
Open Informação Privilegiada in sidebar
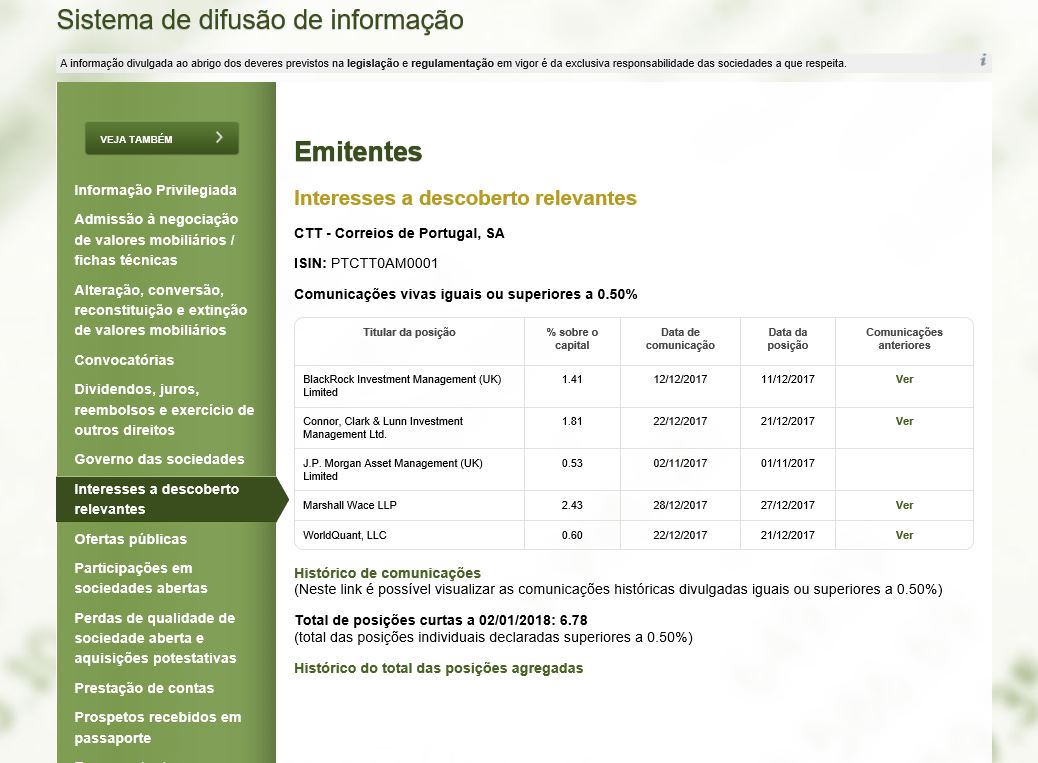(155, 190)
